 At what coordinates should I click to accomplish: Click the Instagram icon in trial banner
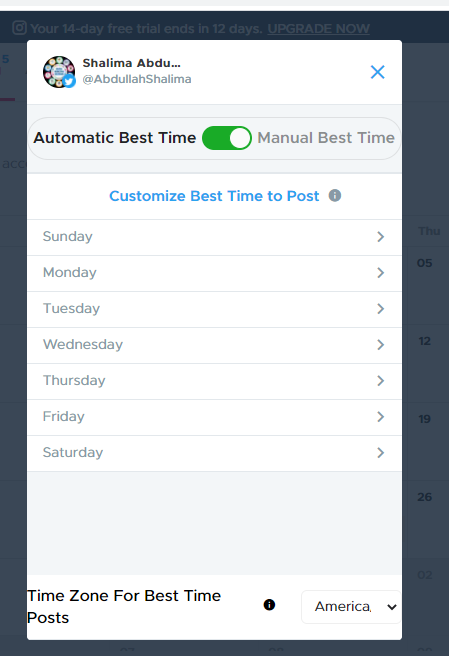tap(19, 28)
